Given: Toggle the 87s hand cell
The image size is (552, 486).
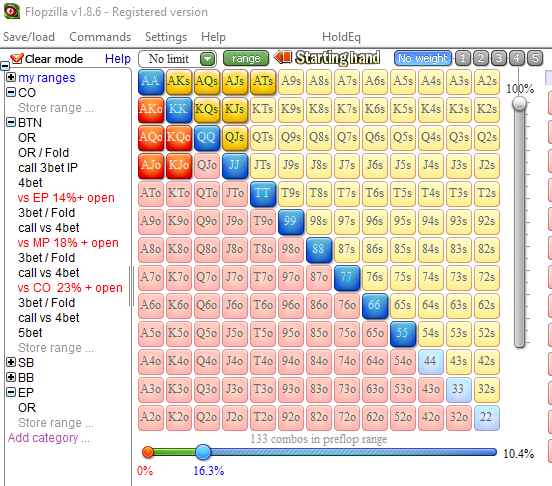Looking at the screenshot, I should point(347,249).
